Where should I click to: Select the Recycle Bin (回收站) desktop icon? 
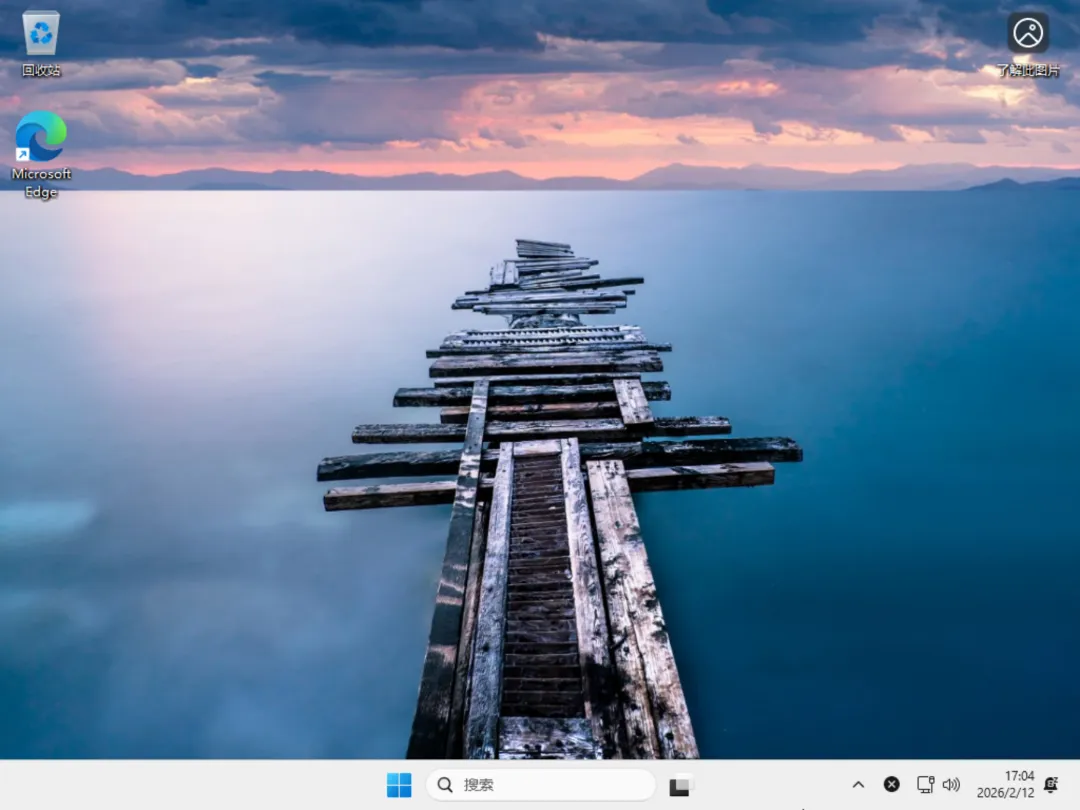click(41, 43)
